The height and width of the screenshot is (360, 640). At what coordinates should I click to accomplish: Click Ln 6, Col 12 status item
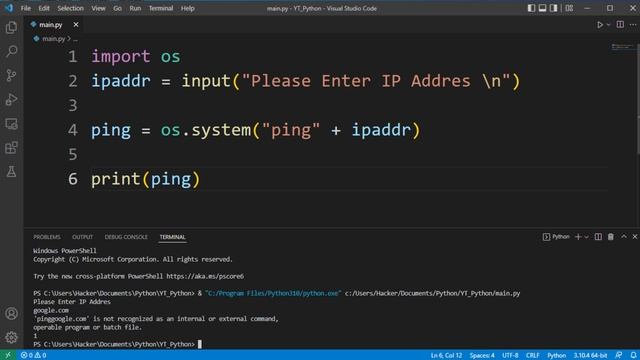pos(446,355)
